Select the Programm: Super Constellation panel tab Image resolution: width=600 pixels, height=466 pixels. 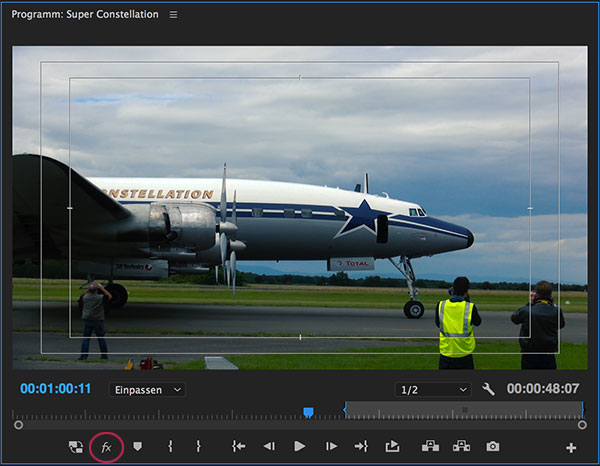tap(85, 15)
